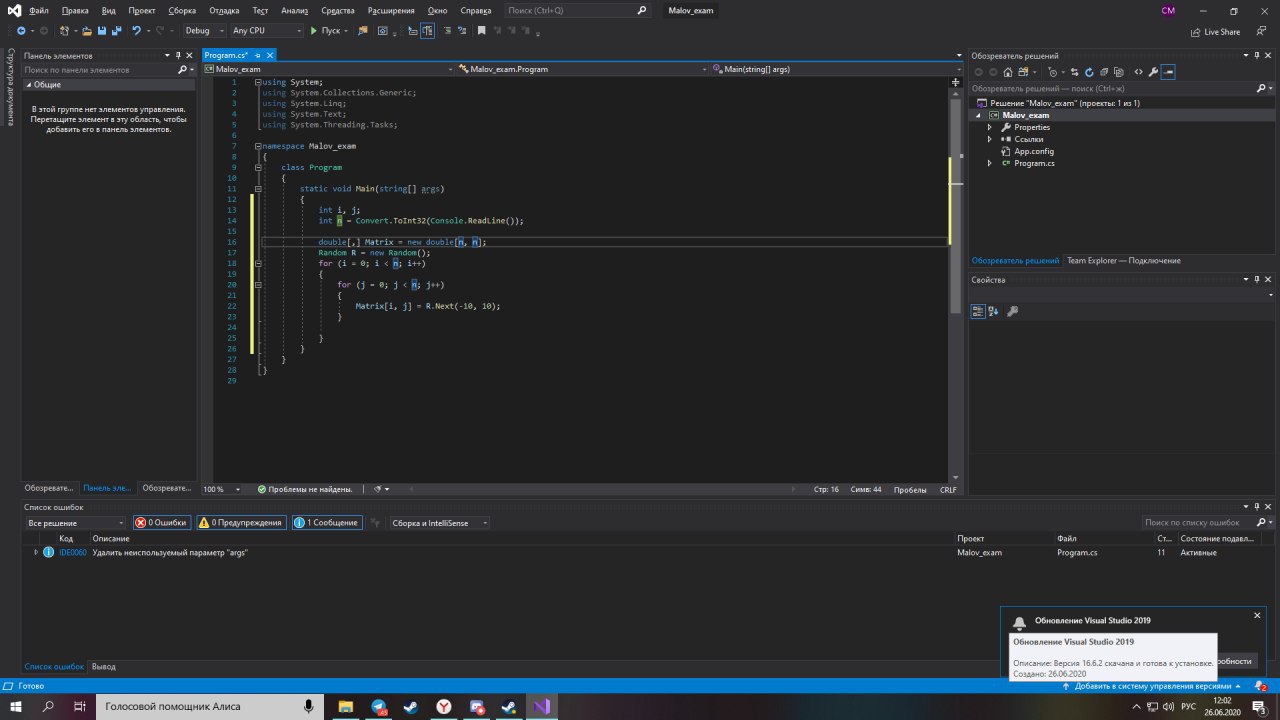This screenshot has height=720, width=1280.
Task: Collapse the Malov_exam project node
Action: 980,115
